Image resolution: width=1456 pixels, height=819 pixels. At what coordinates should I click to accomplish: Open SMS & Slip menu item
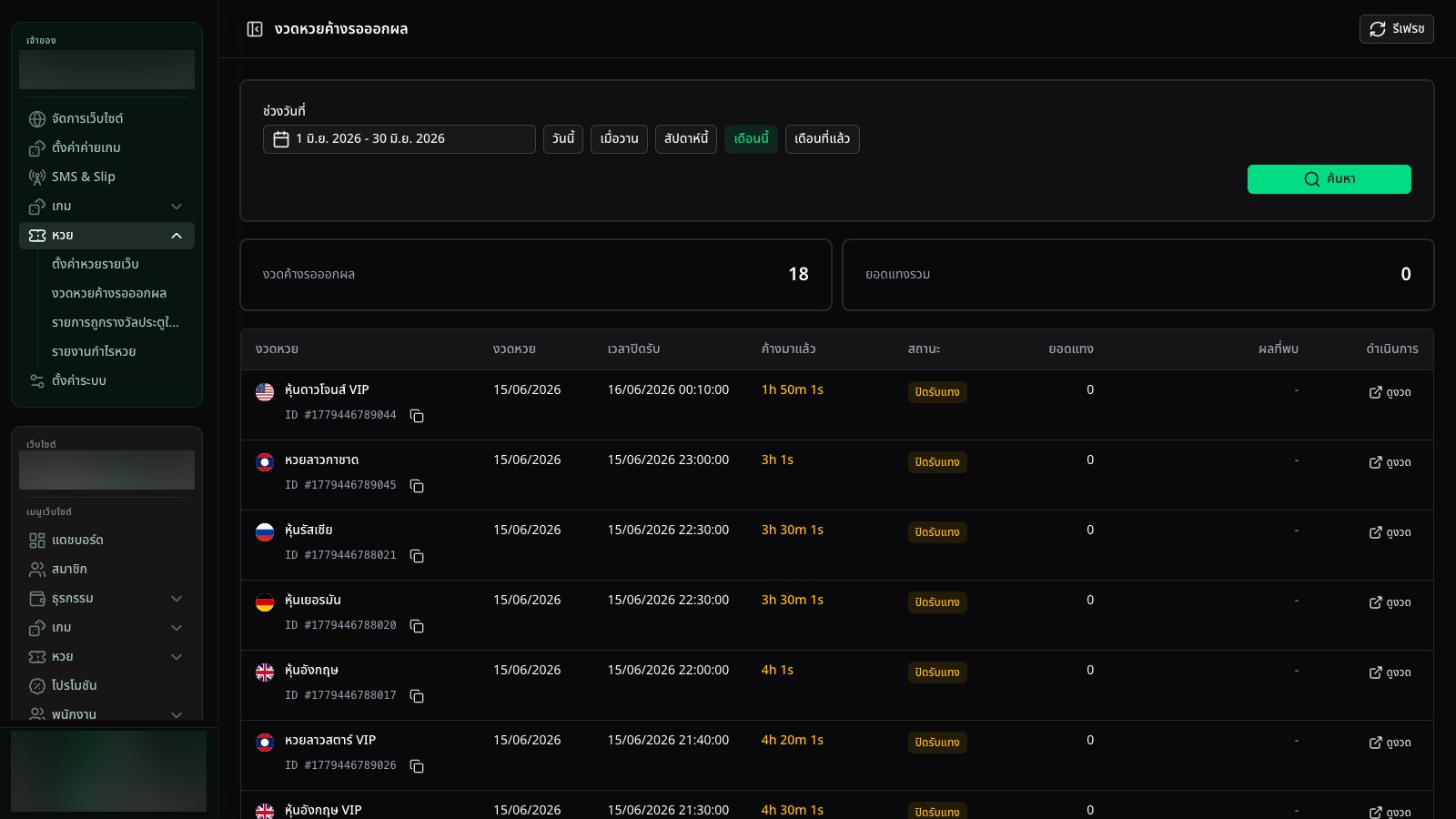click(106, 177)
